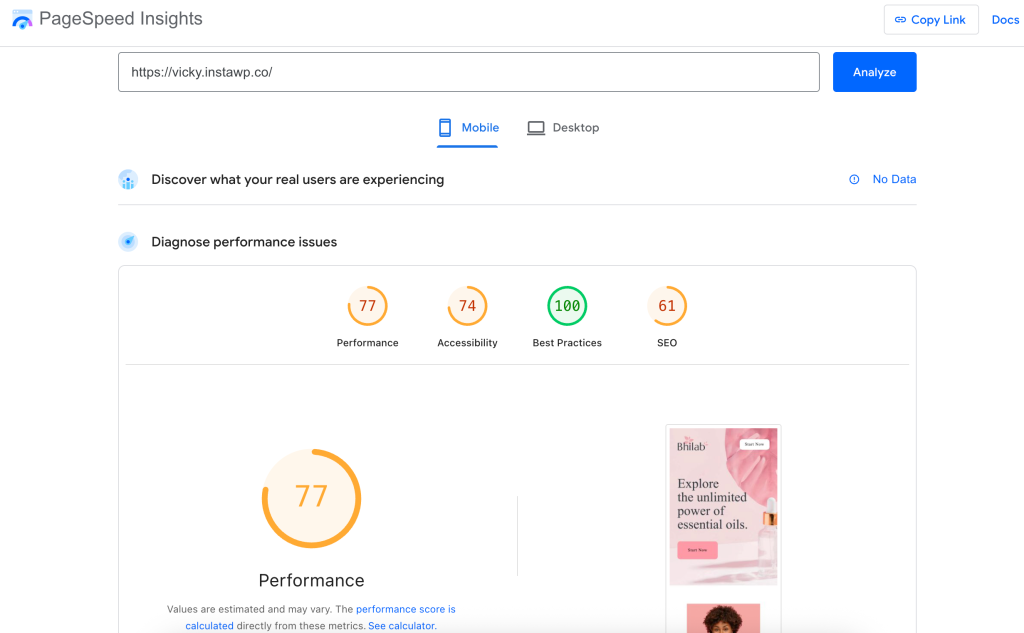
Task: Select the Mobile tab
Action: pos(467,128)
